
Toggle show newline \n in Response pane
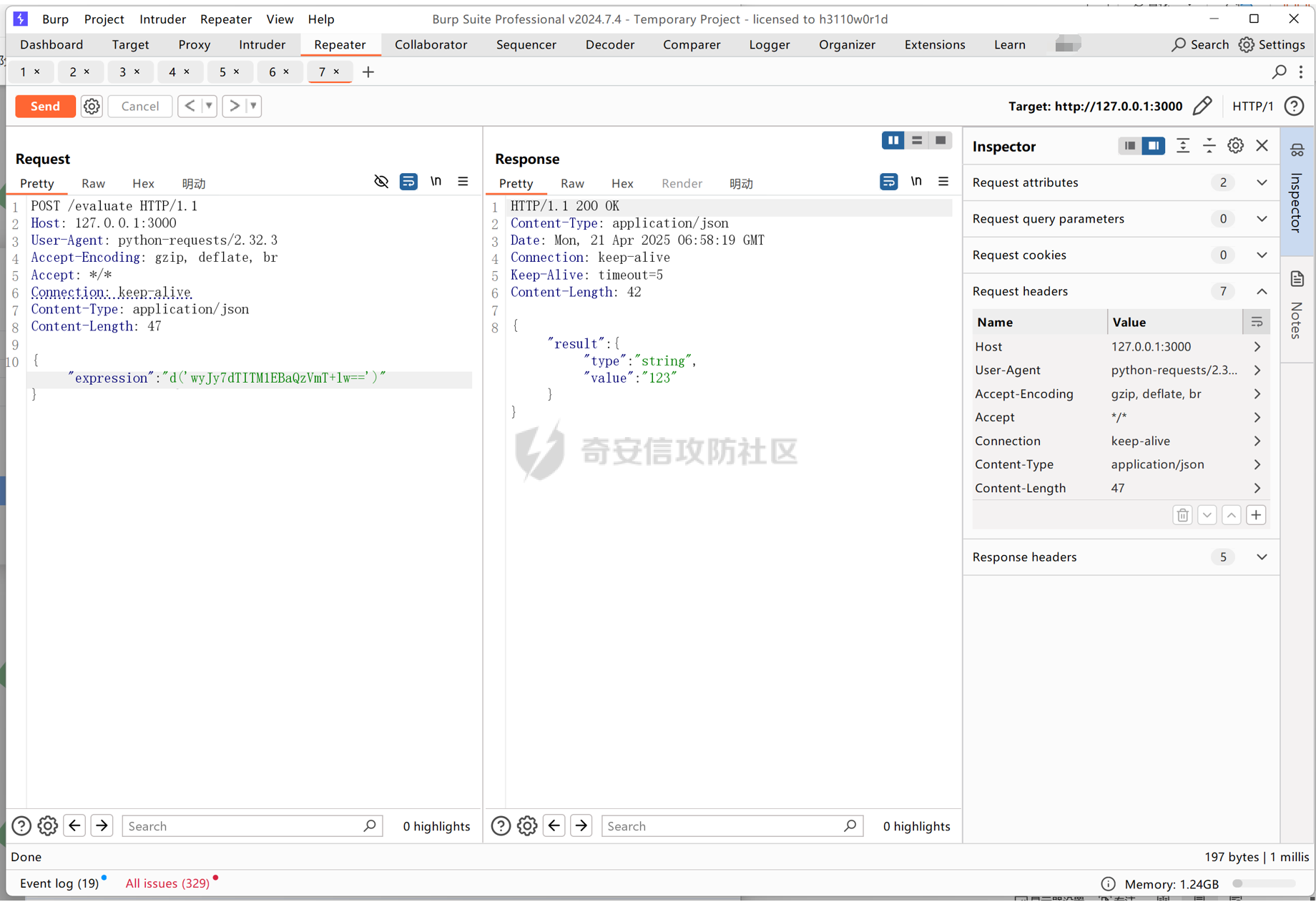click(916, 182)
